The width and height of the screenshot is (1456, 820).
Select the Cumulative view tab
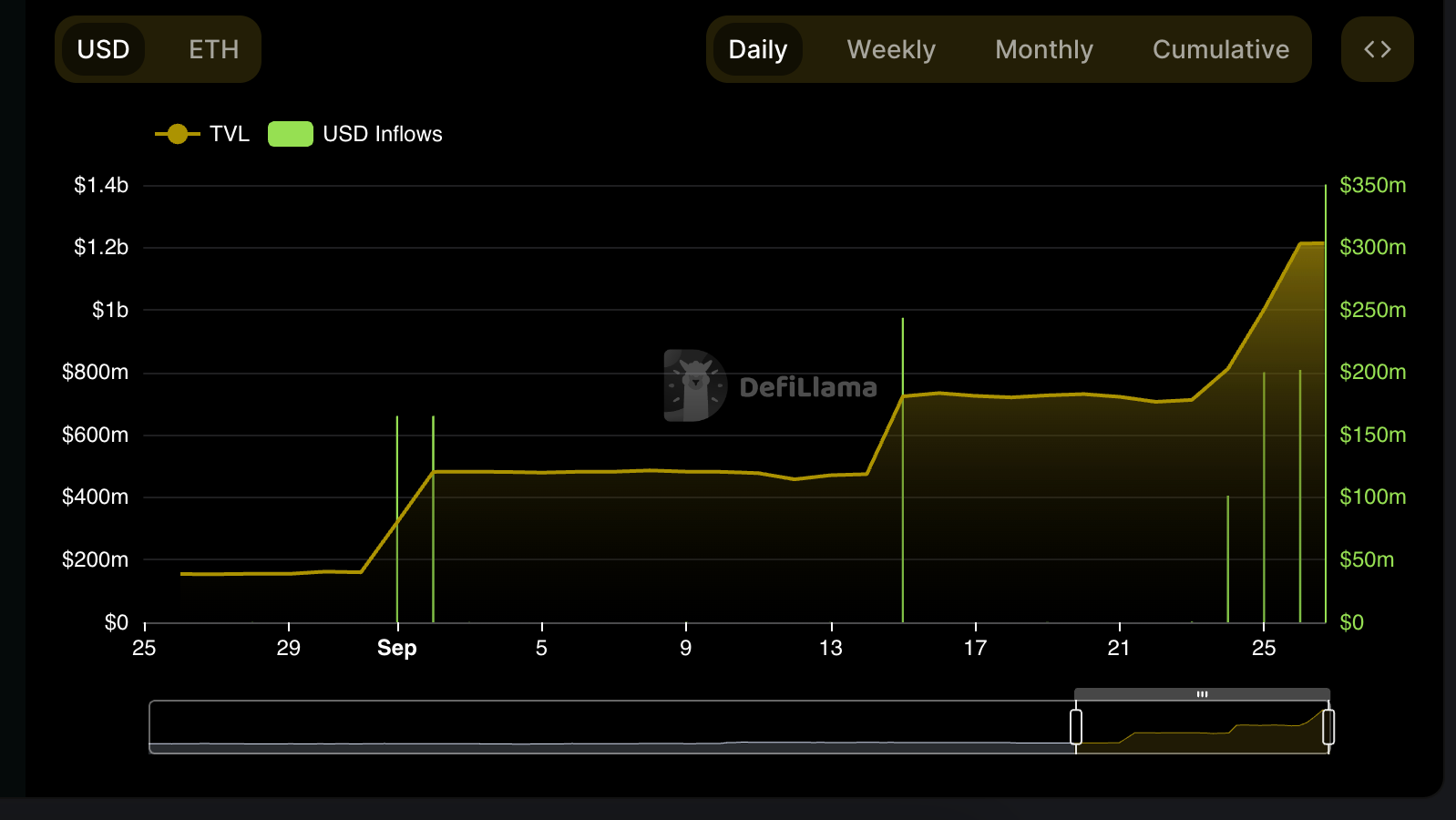[1221, 49]
